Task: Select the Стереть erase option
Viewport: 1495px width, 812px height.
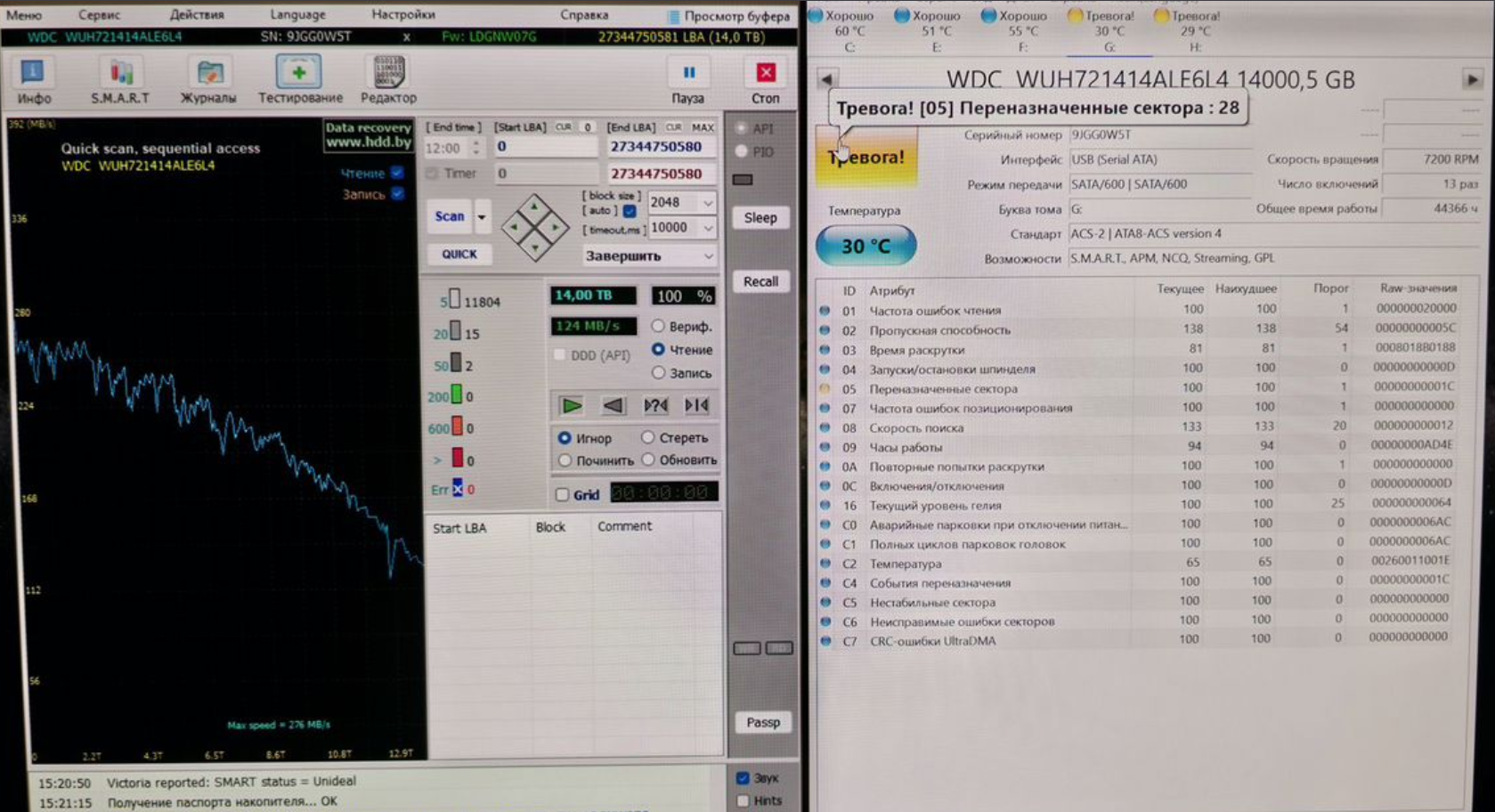Action: coord(647,437)
